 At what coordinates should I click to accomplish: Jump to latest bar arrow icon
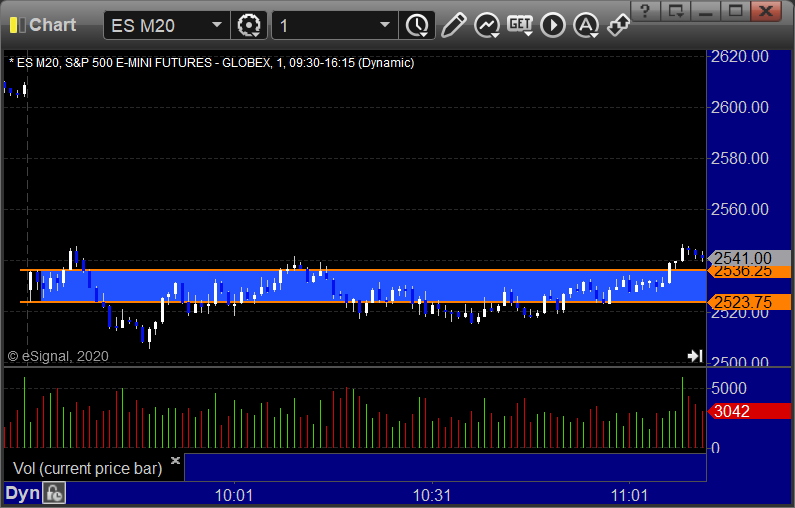pyautogui.click(x=695, y=355)
